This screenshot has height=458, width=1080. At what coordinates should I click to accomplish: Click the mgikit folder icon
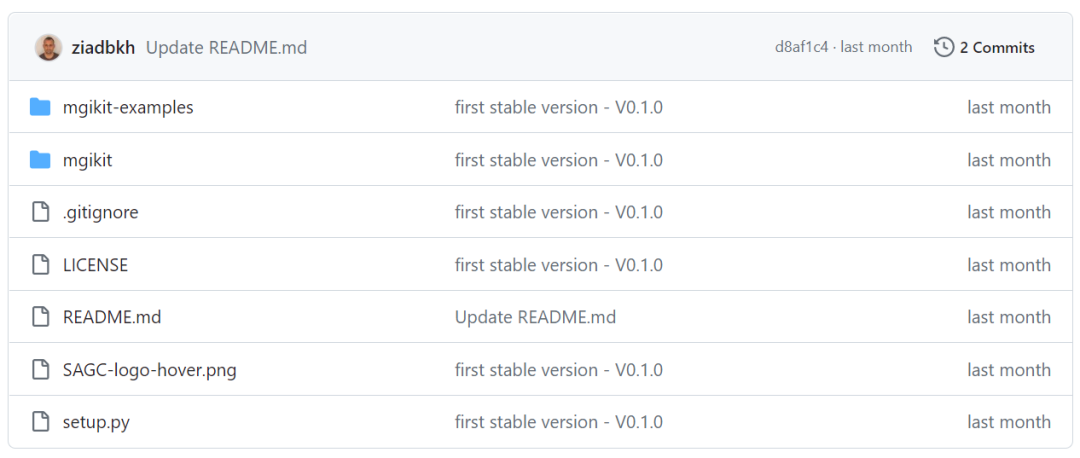coord(40,160)
